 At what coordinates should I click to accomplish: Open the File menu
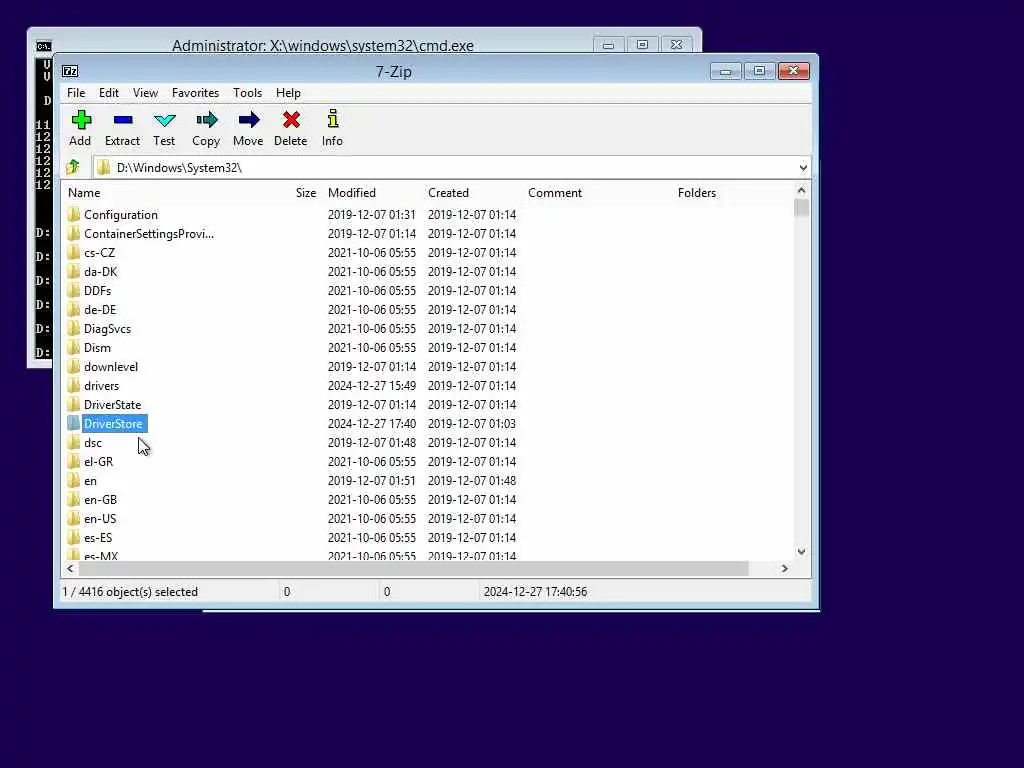[76, 93]
